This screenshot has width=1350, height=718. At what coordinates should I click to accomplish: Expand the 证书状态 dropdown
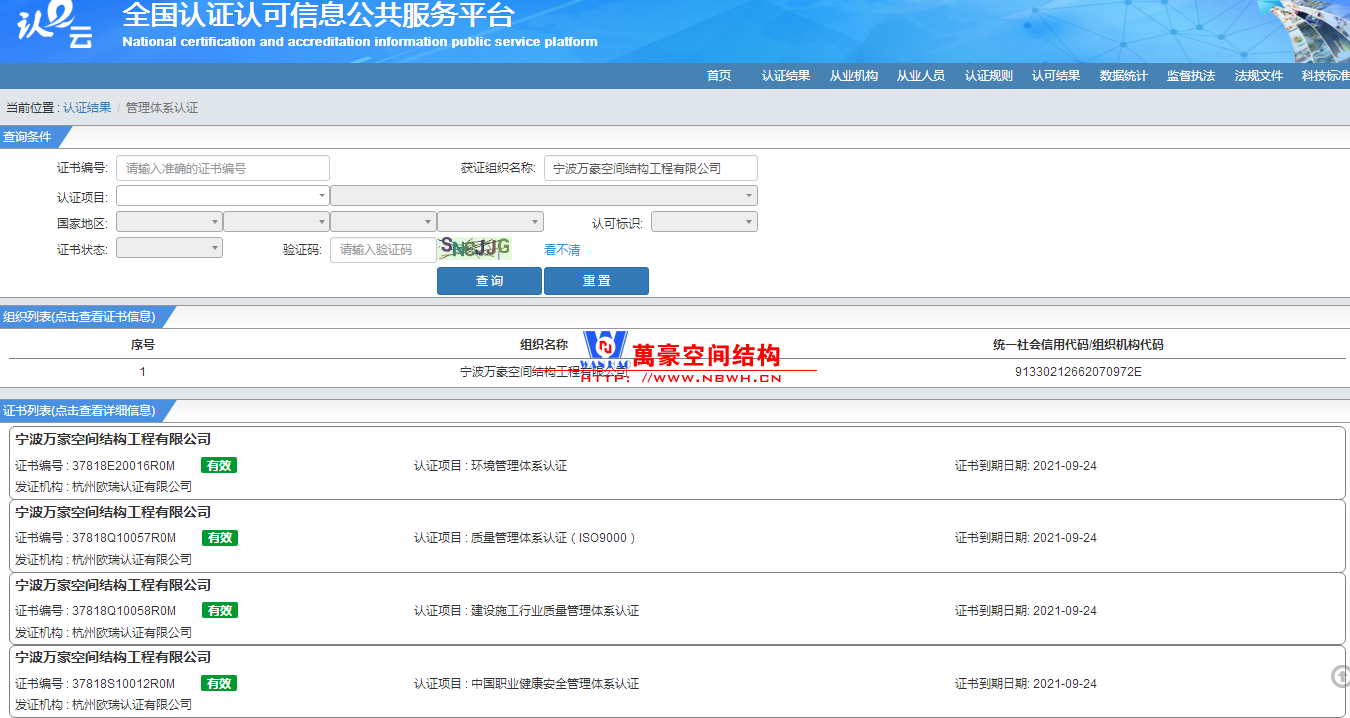tap(169, 248)
